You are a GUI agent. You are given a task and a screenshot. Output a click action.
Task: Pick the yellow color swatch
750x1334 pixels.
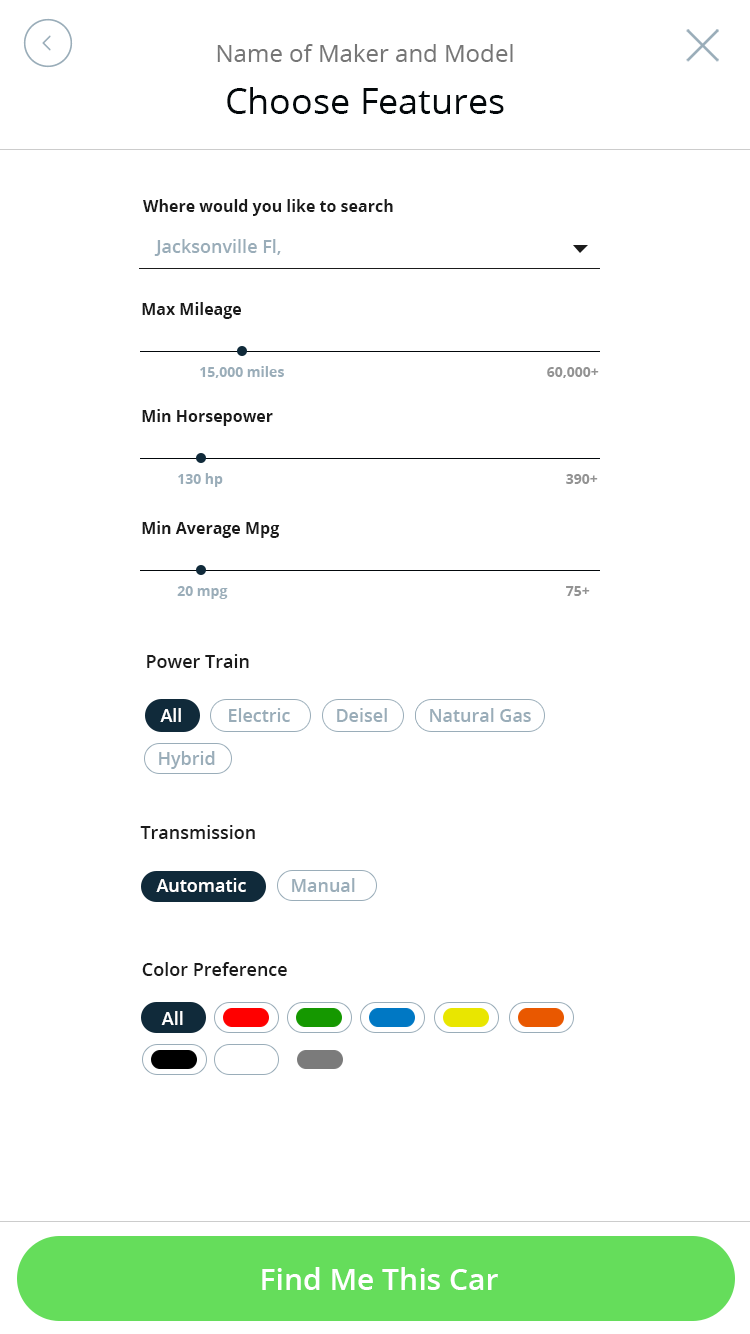pos(466,1018)
